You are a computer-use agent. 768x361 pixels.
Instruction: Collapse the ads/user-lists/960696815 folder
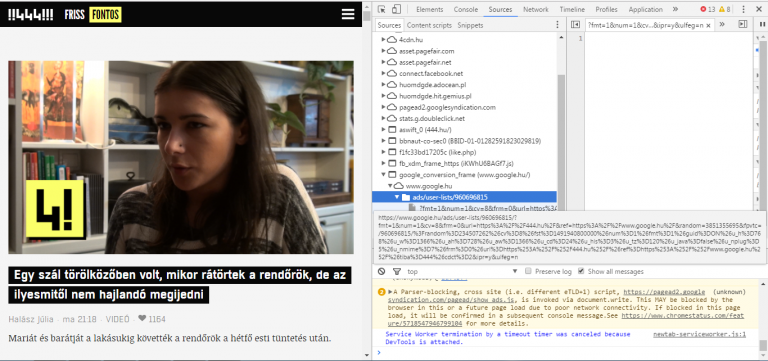pos(397,197)
